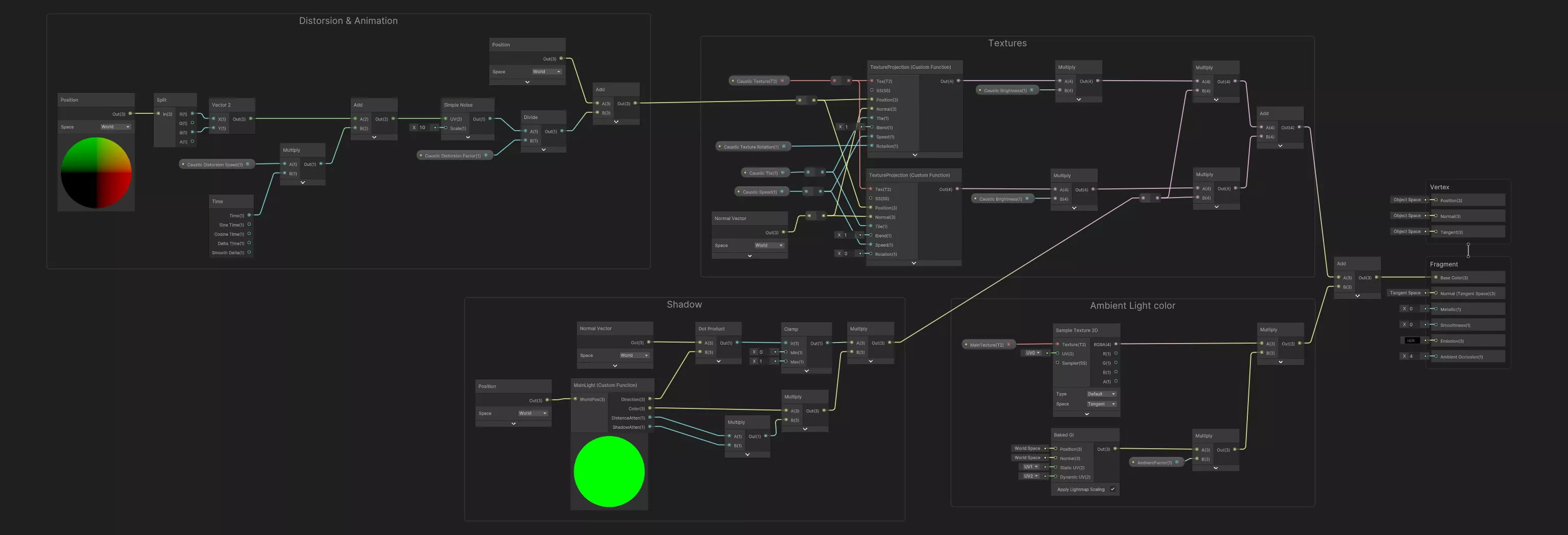
Task: Click the R(1) output port on Sample Texture 2D
Action: click(x=1115, y=353)
